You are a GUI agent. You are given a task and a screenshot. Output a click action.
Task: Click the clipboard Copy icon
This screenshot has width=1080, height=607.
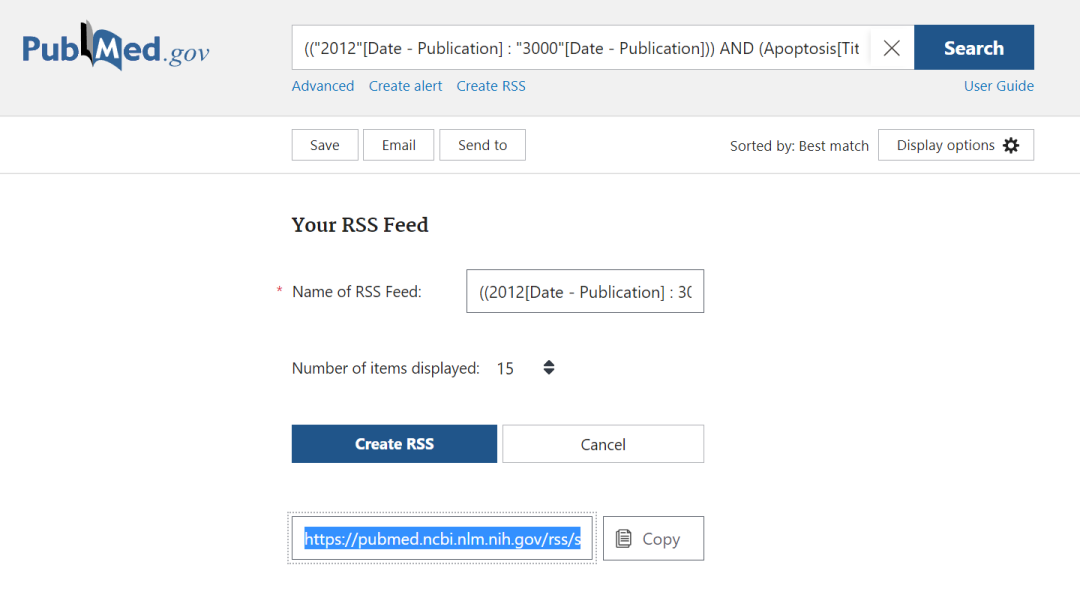[624, 539]
